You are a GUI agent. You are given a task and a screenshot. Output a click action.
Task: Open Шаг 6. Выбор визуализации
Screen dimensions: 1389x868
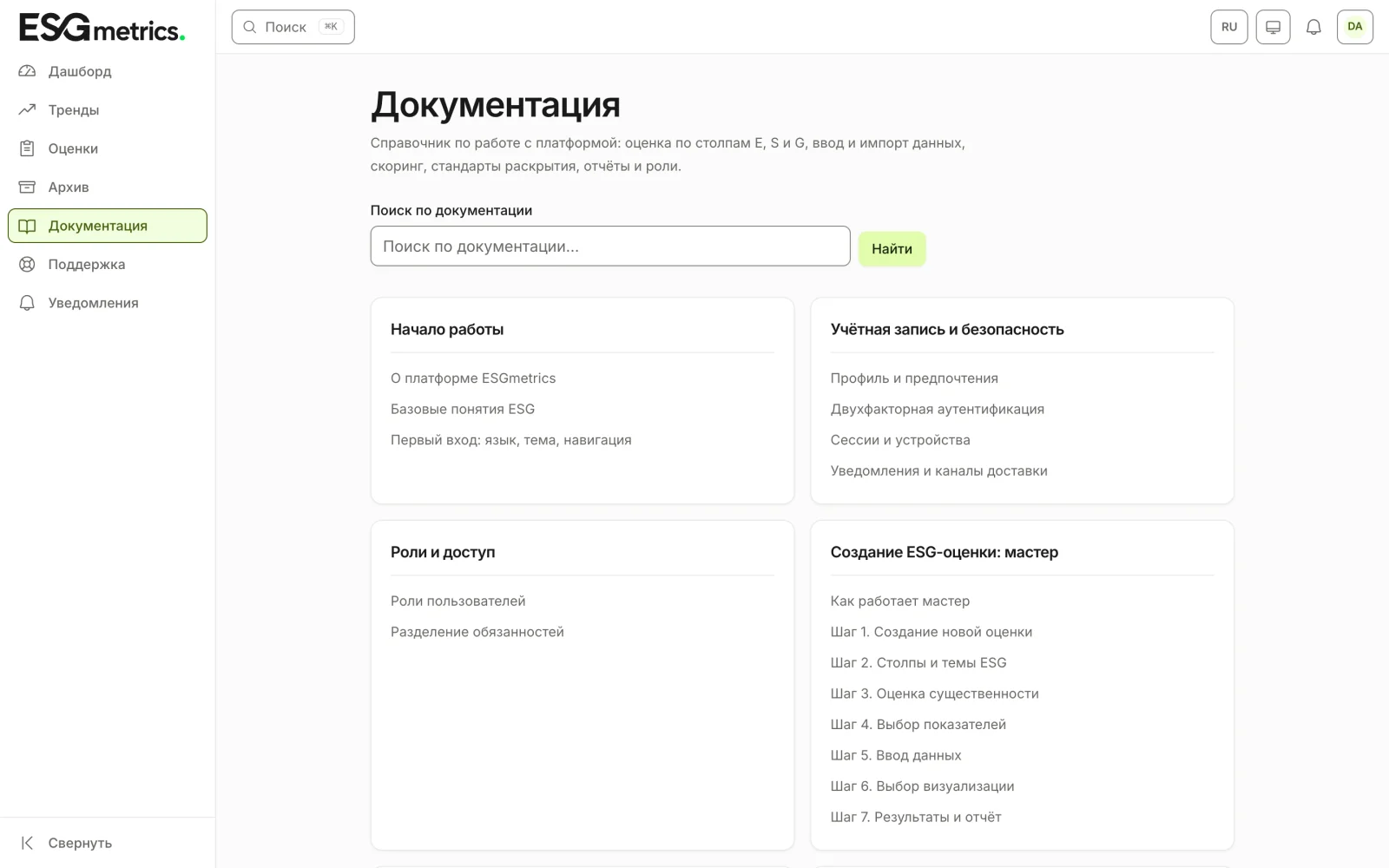click(x=923, y=786)
